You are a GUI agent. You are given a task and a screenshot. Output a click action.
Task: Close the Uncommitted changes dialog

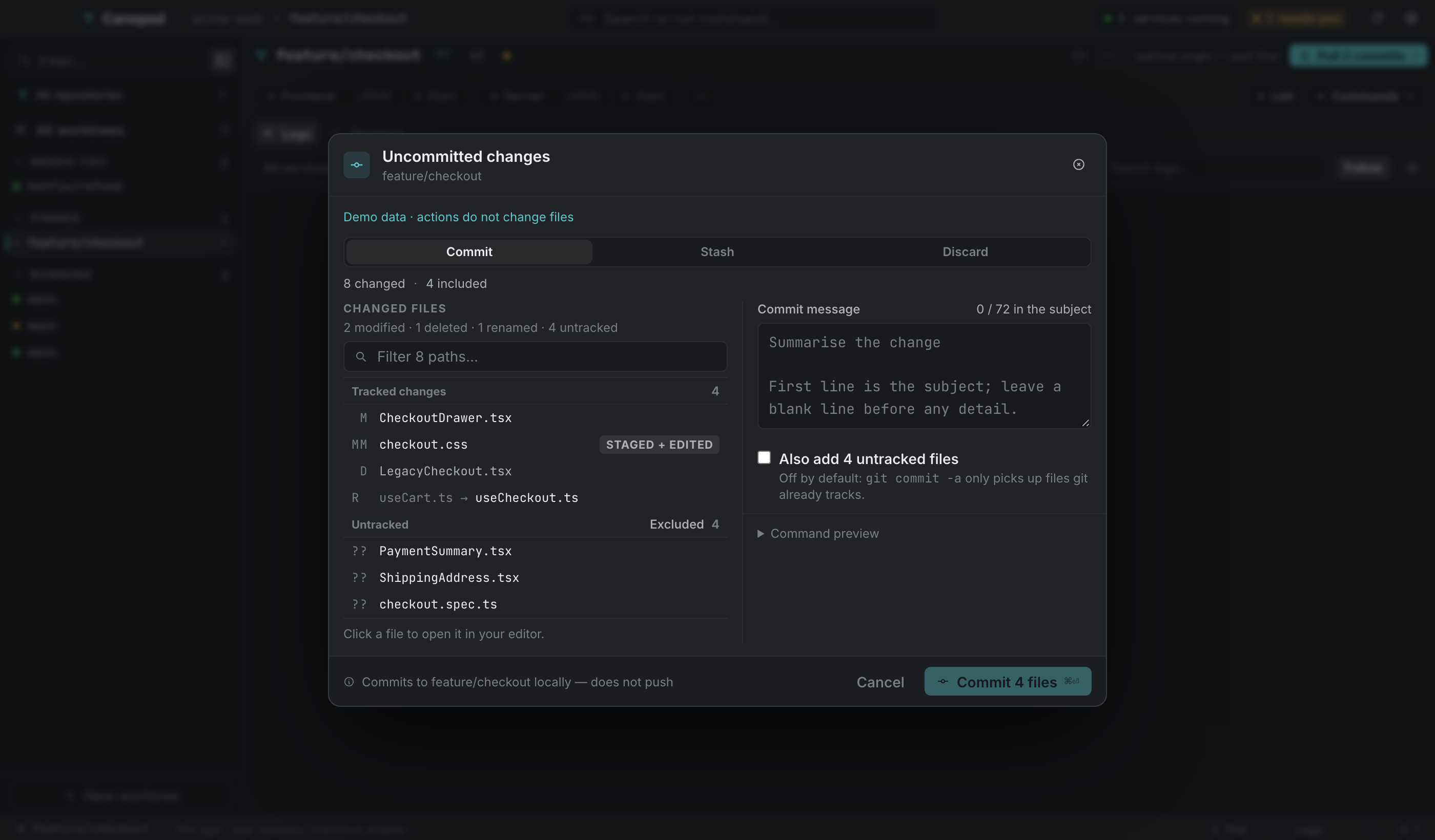[1078, 164]
